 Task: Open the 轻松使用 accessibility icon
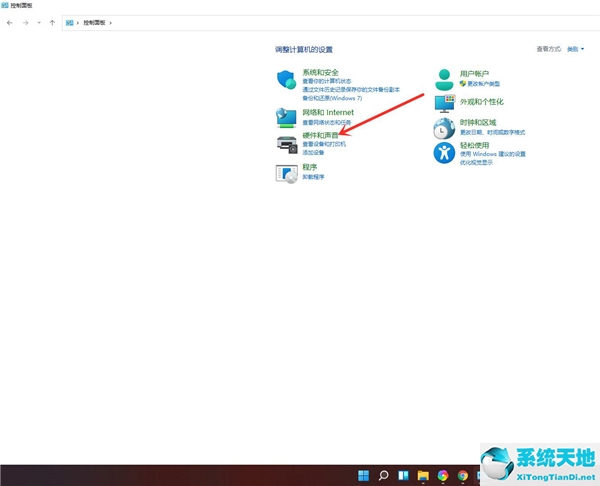click(x=444, y=153)
